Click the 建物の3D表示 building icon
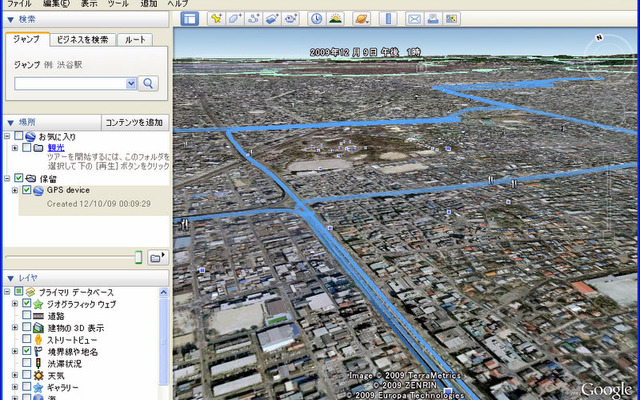 [x=38, y=328]
